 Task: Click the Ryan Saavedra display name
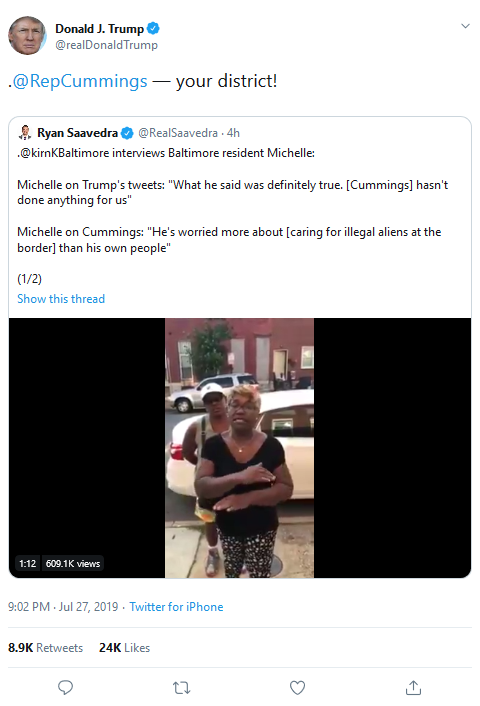[77, 133]
